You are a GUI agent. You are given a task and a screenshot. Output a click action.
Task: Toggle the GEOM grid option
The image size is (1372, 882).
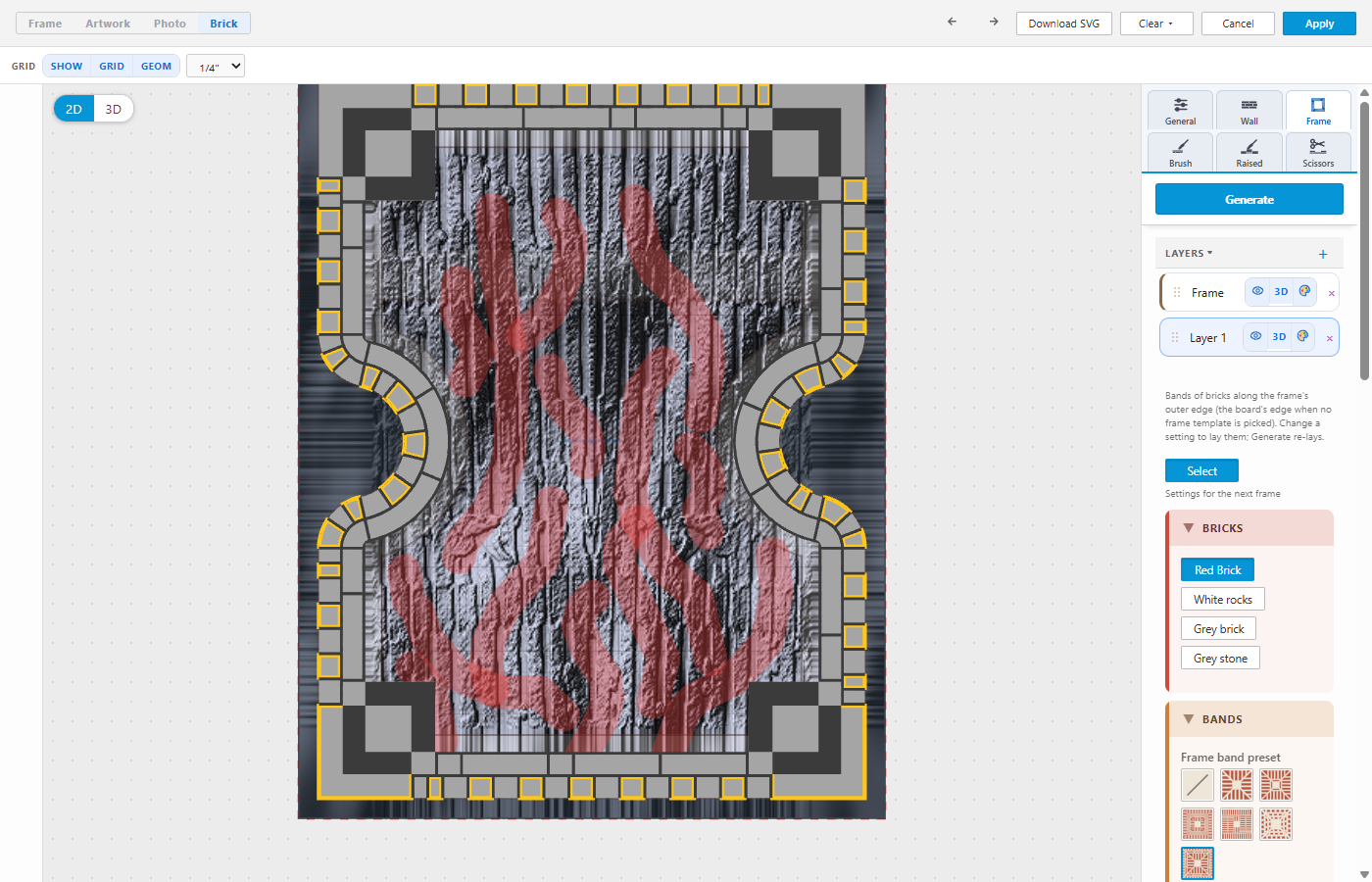point(156,66)
